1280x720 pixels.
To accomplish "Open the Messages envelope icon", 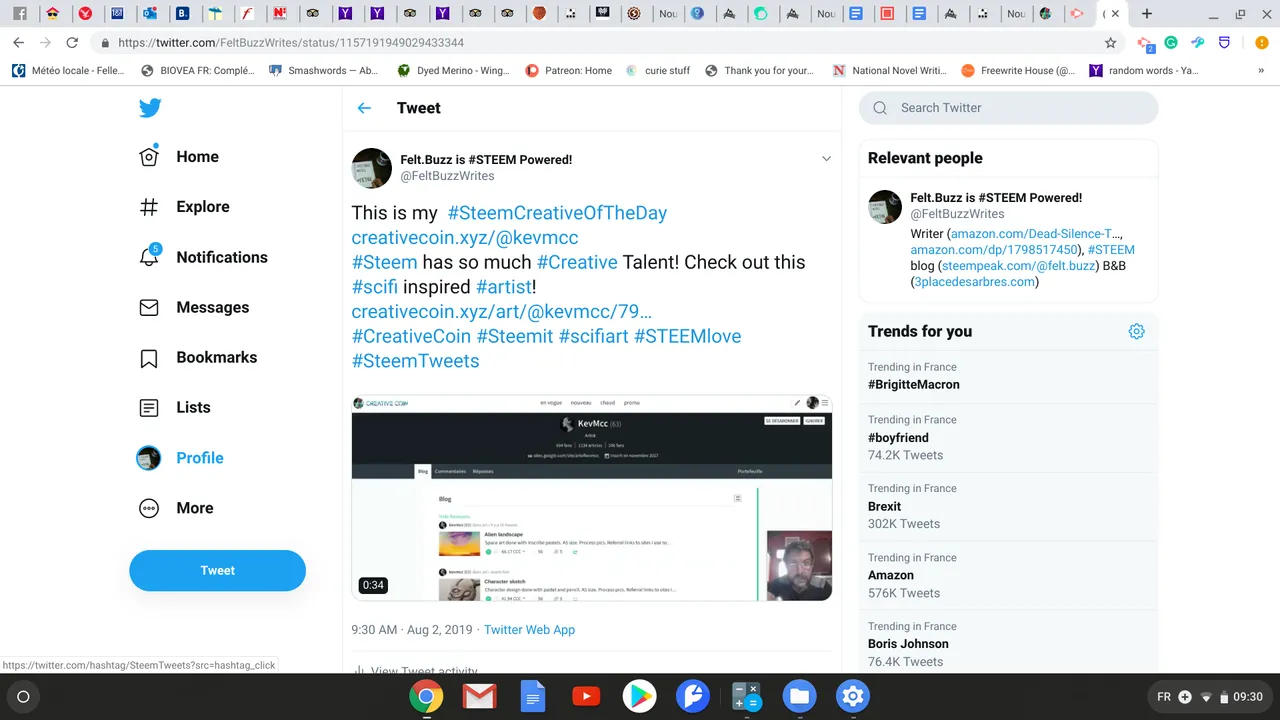I will click(x=149, y=307).
